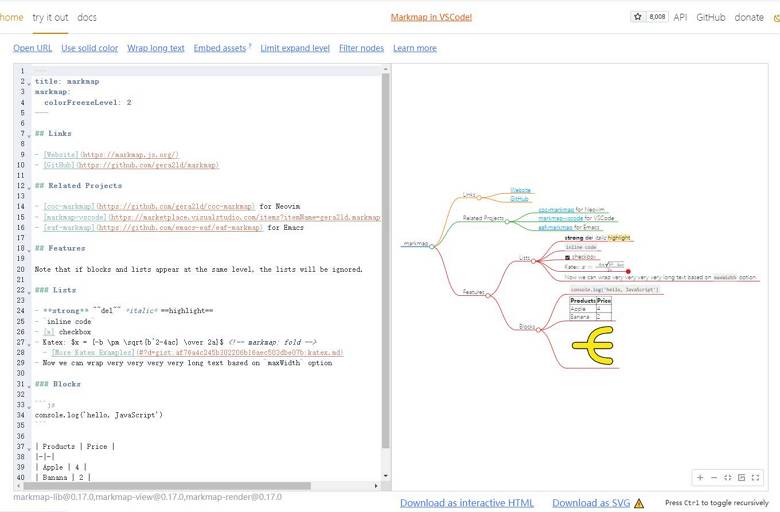The height and width of the screenshot is (512, 780).
Task: Click the yellow markmap logo image in mindmap
Action: [592, 345]
